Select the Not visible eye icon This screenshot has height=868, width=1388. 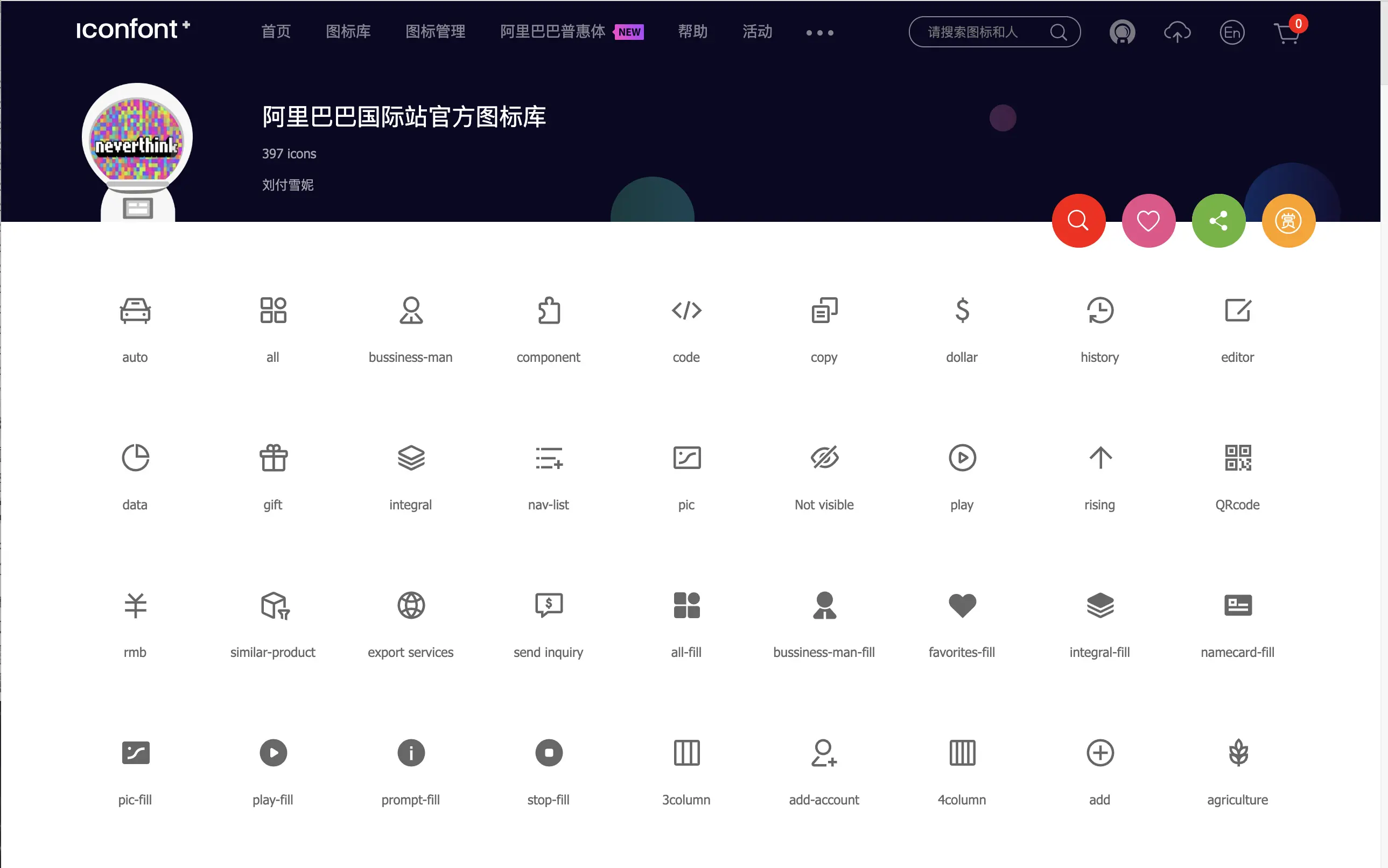[824, 458]
